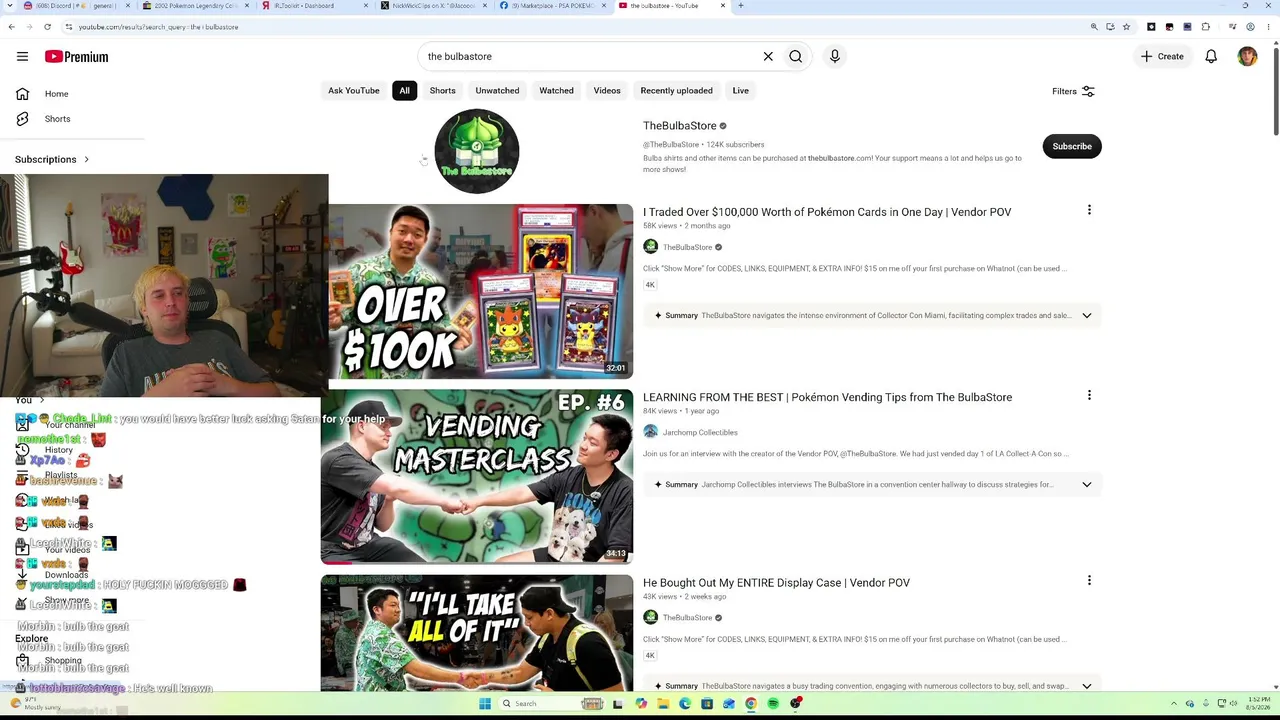Viewport: 1280px width, 720px height.
Task: Click the Create button
Action: tap(1162, 57)
